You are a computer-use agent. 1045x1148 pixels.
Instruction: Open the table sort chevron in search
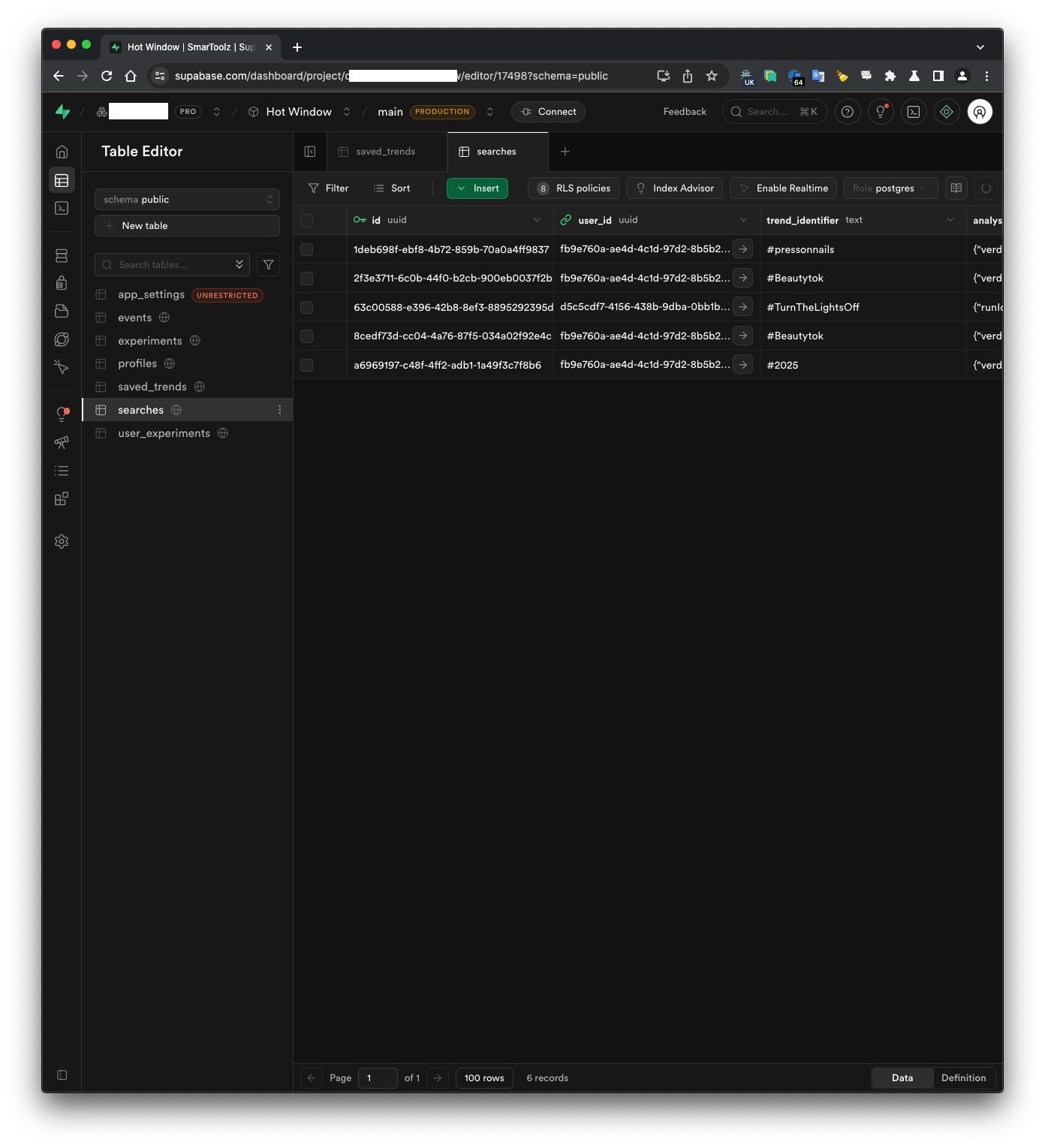tap(239, 264)
